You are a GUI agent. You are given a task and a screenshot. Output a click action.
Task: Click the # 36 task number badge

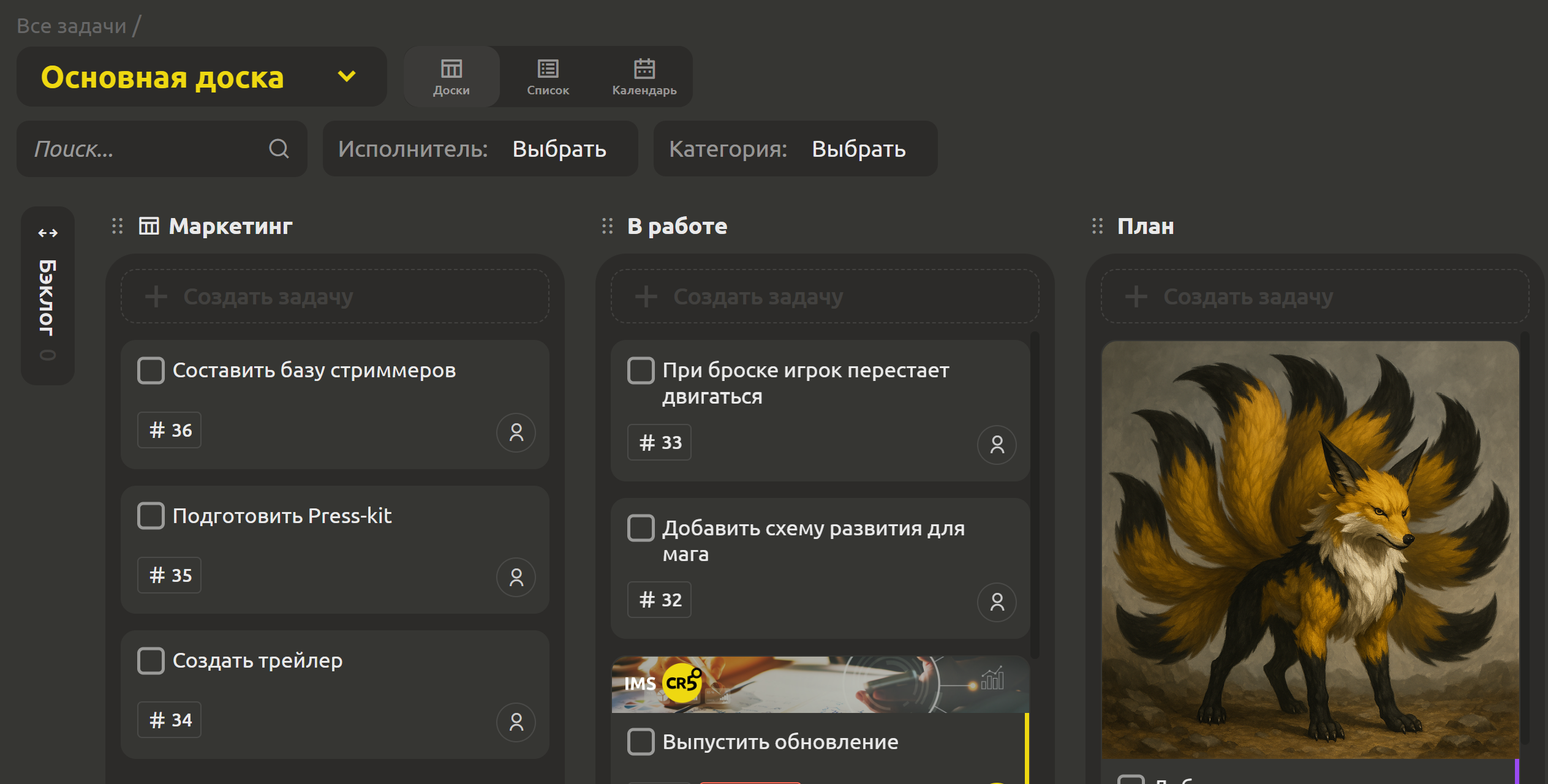170,430
